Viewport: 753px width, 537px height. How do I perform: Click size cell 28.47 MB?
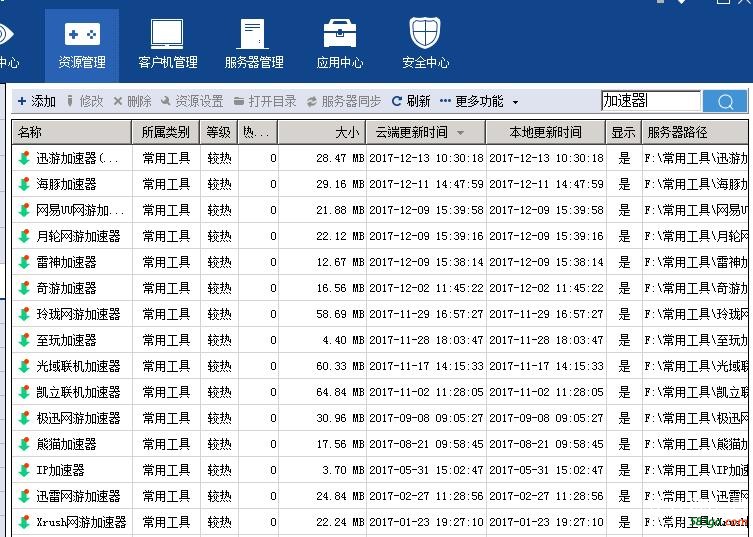tap(340, 158)
